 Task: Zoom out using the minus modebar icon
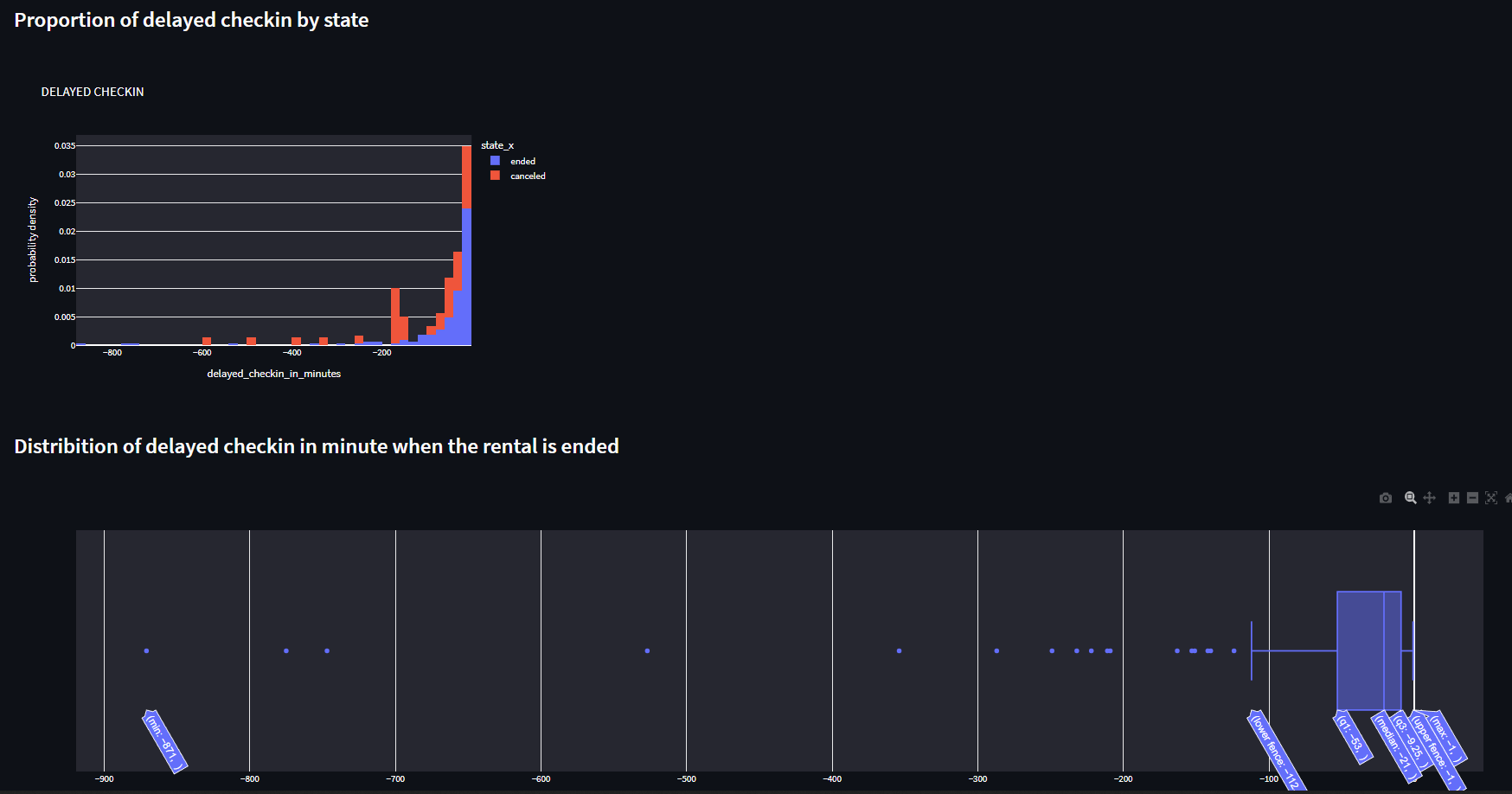1473,498
